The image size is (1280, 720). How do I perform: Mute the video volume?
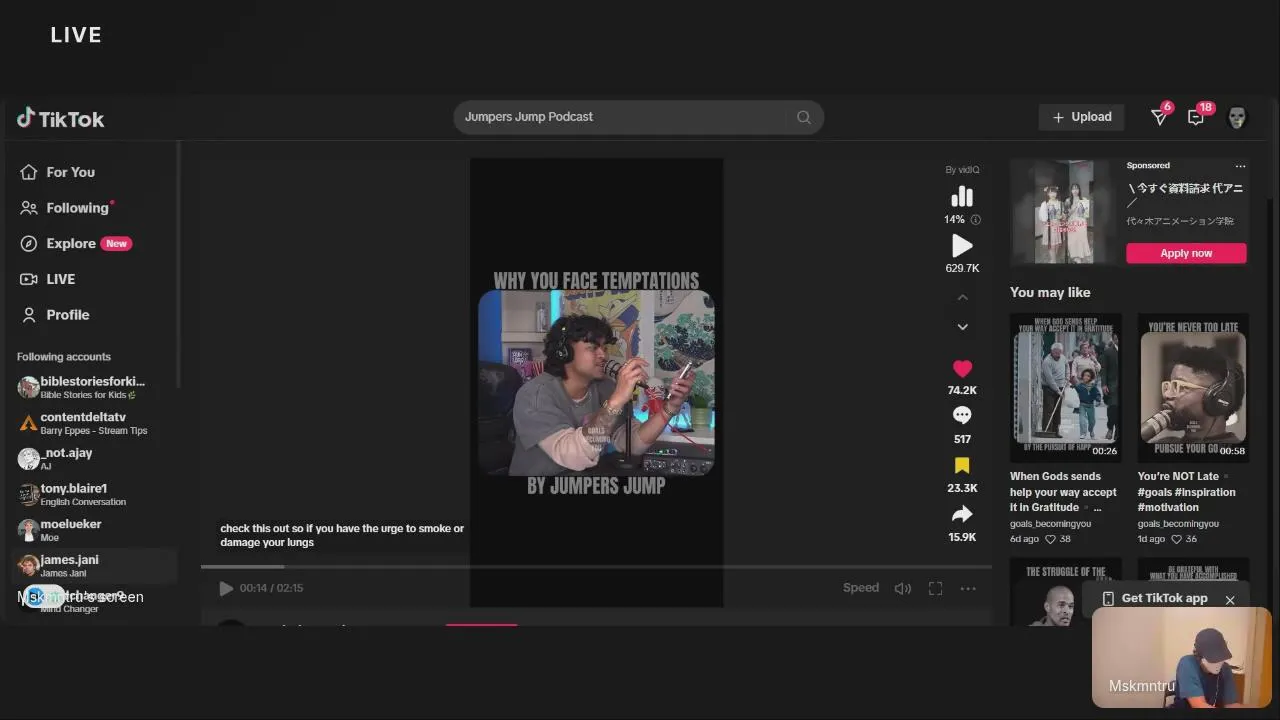coord(903,588)
